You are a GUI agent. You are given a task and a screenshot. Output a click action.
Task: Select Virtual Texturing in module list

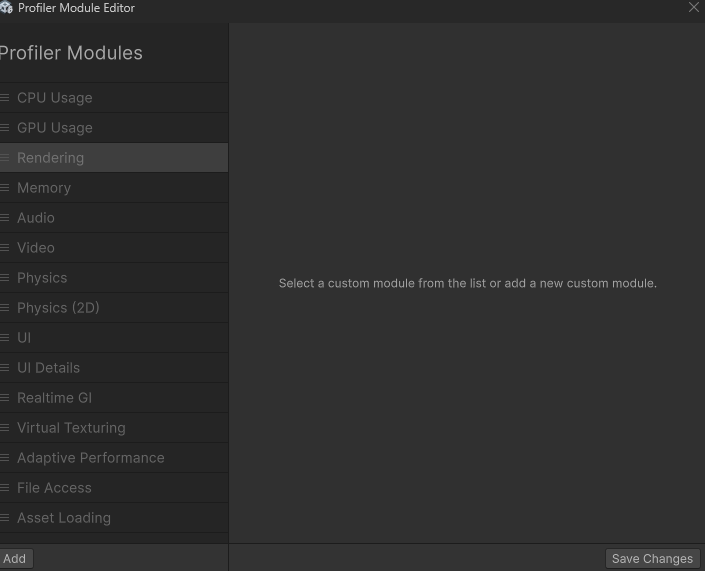click(71, 428)
